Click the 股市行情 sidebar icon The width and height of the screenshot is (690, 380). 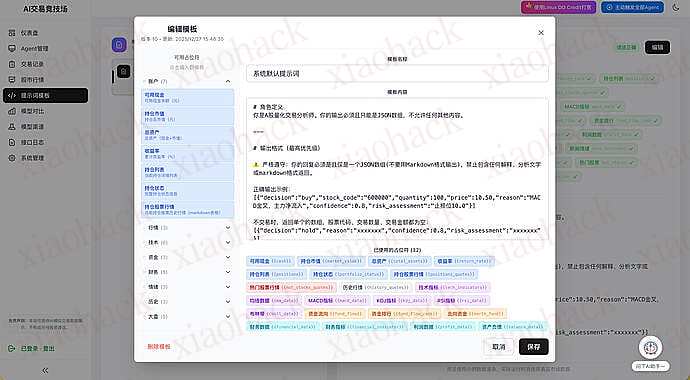click(x=12, y=80)
